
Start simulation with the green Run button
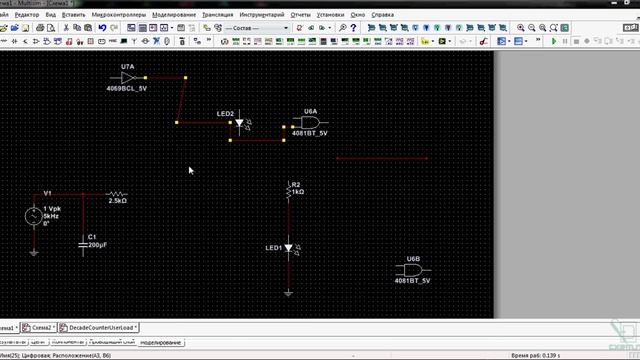pyautogui.click(x=554, y=41)
